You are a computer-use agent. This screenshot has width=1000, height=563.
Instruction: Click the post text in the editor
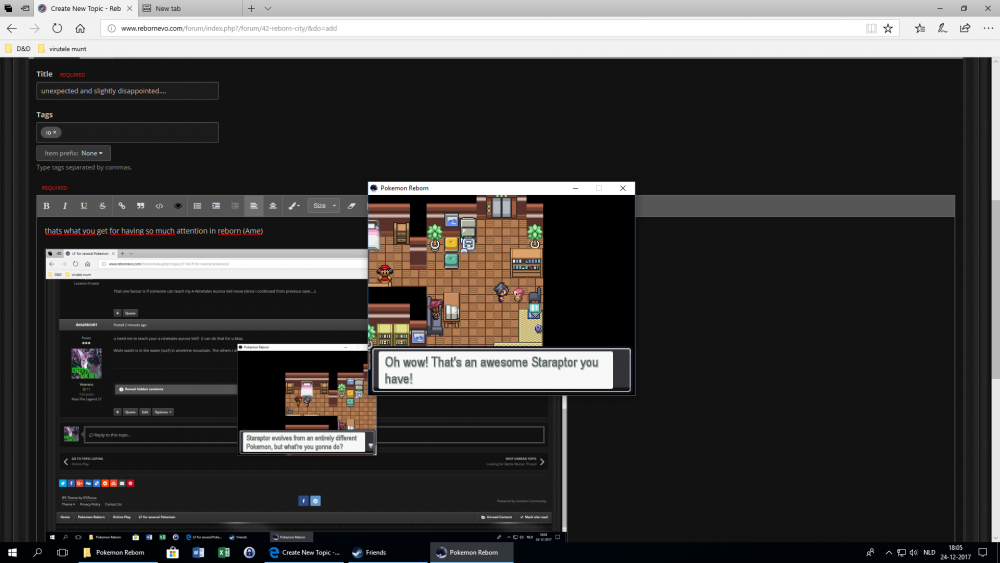click(154, 231)
